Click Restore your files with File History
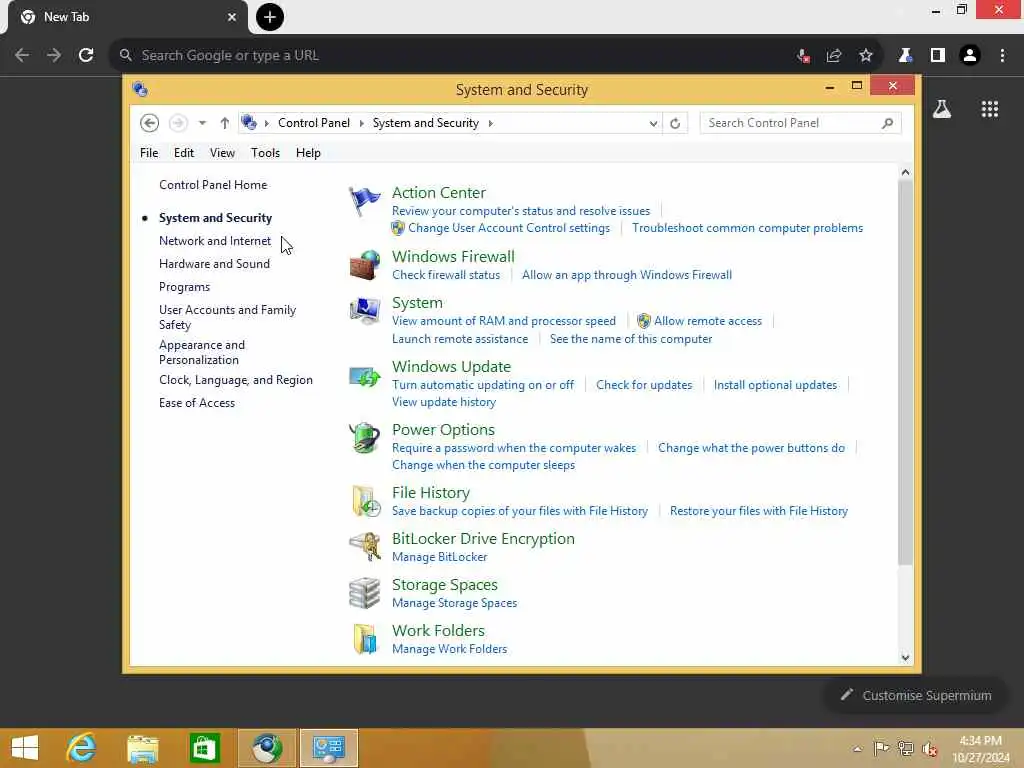 coord(759,511)
